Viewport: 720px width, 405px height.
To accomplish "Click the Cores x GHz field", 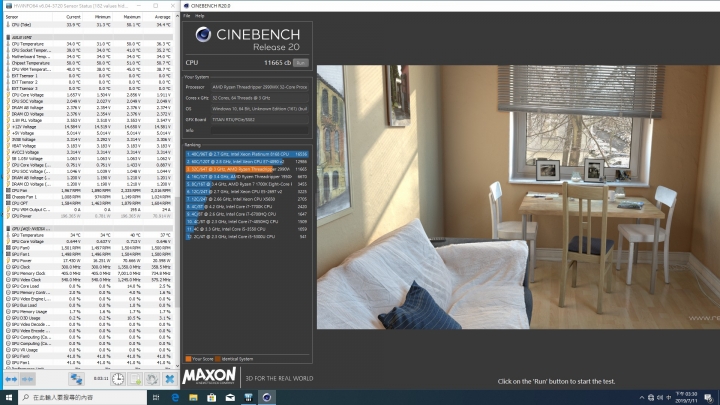I will click(259, 98).
